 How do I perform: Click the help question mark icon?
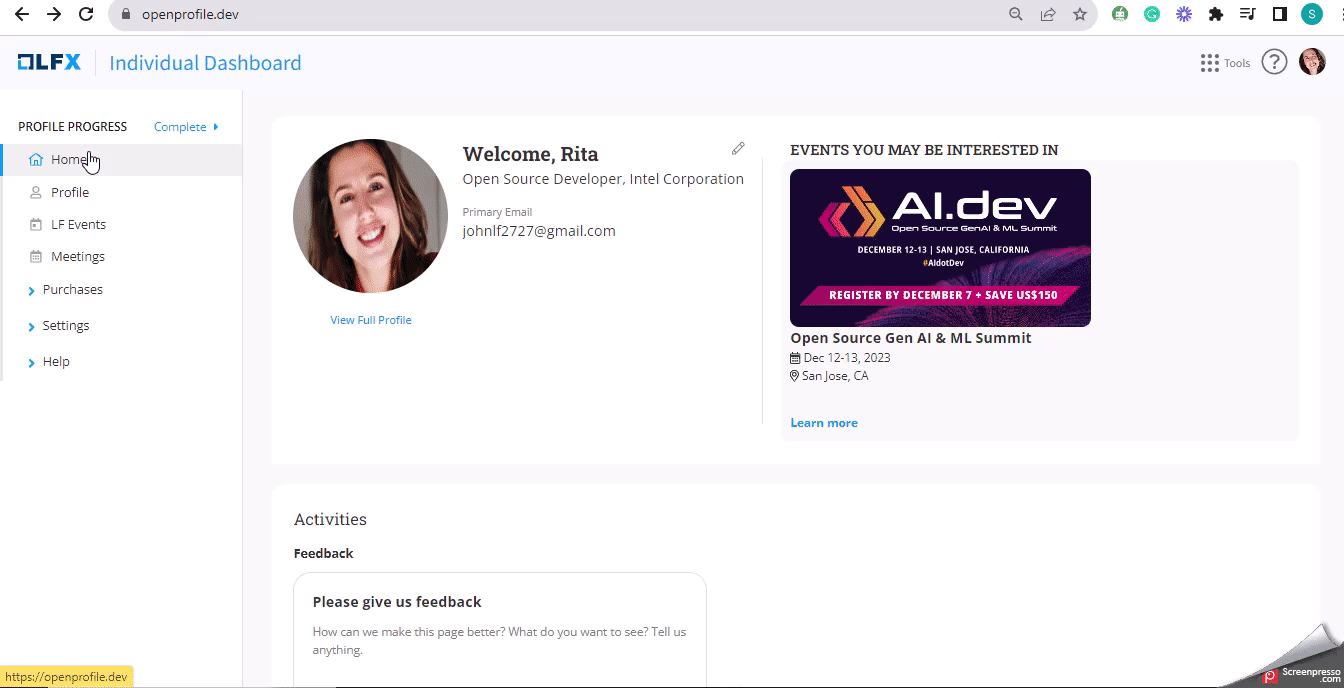(1273, 62)
